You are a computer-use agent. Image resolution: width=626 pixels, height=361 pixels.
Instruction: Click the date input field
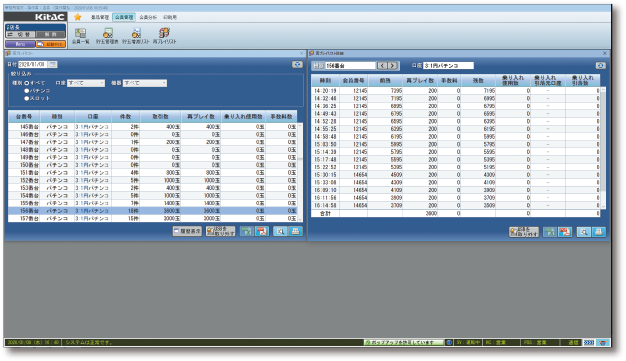(33, 64)
